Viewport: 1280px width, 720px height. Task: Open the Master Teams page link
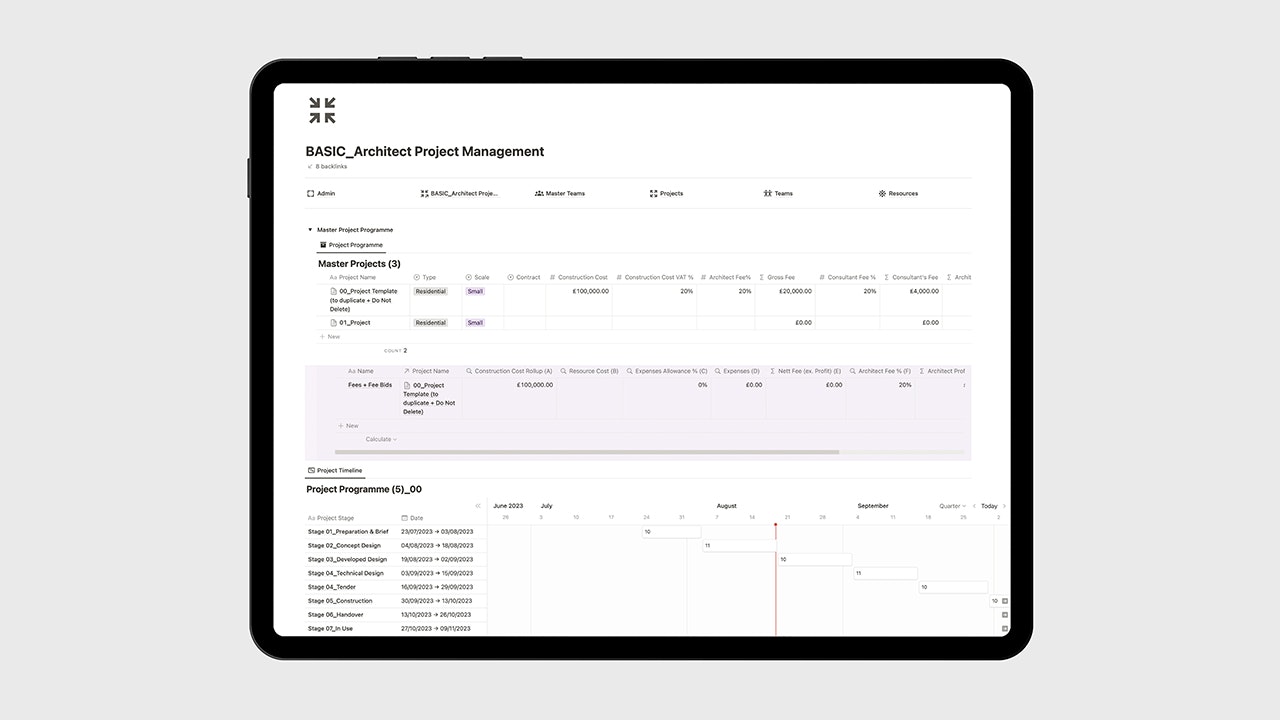point(560,193)
